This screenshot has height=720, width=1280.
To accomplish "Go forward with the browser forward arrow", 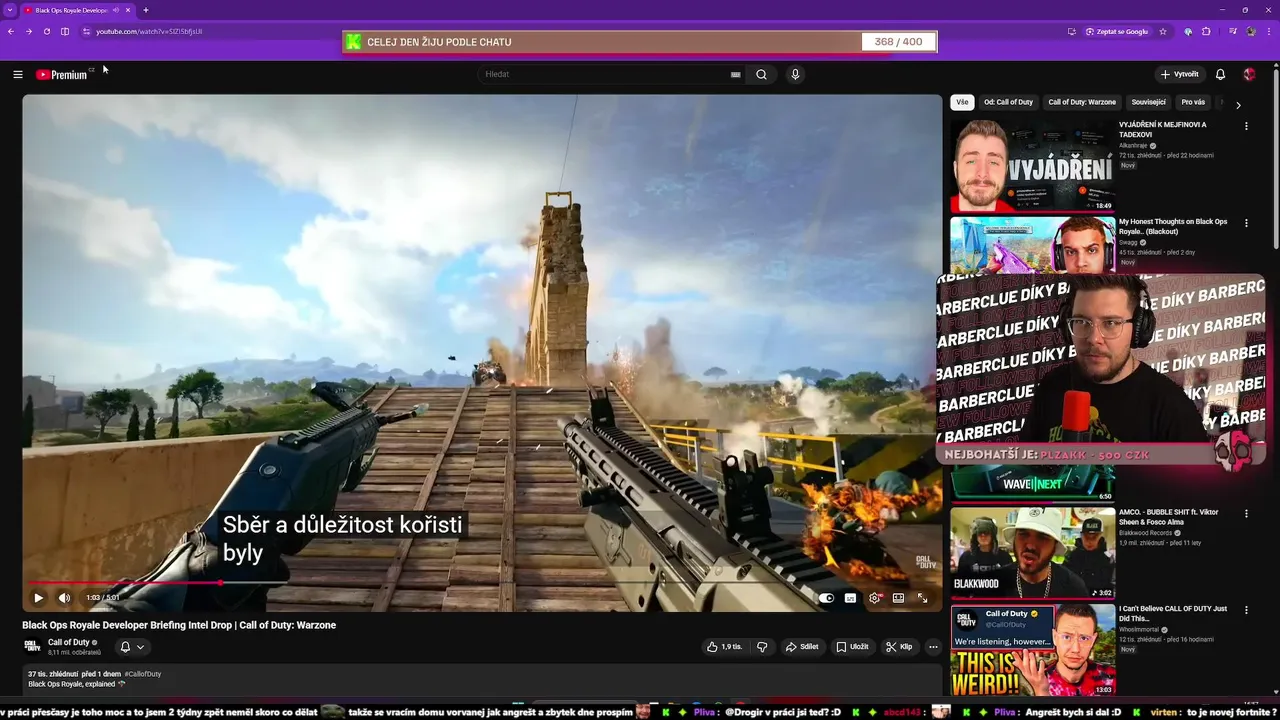I will pos(28,31).
